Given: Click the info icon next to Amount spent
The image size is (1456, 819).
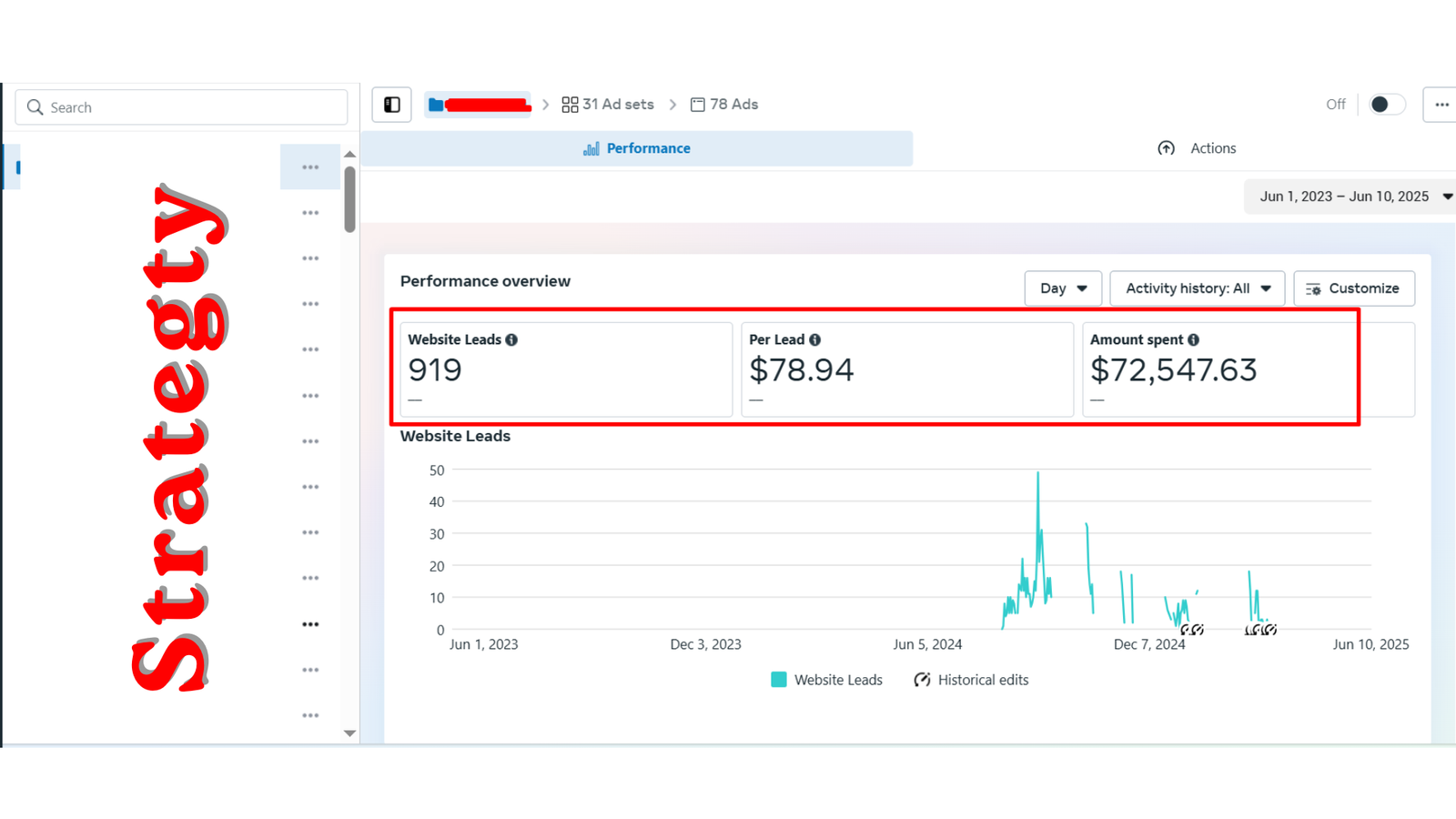Looking at the screenshot, I should click(x=1193, y=339).
